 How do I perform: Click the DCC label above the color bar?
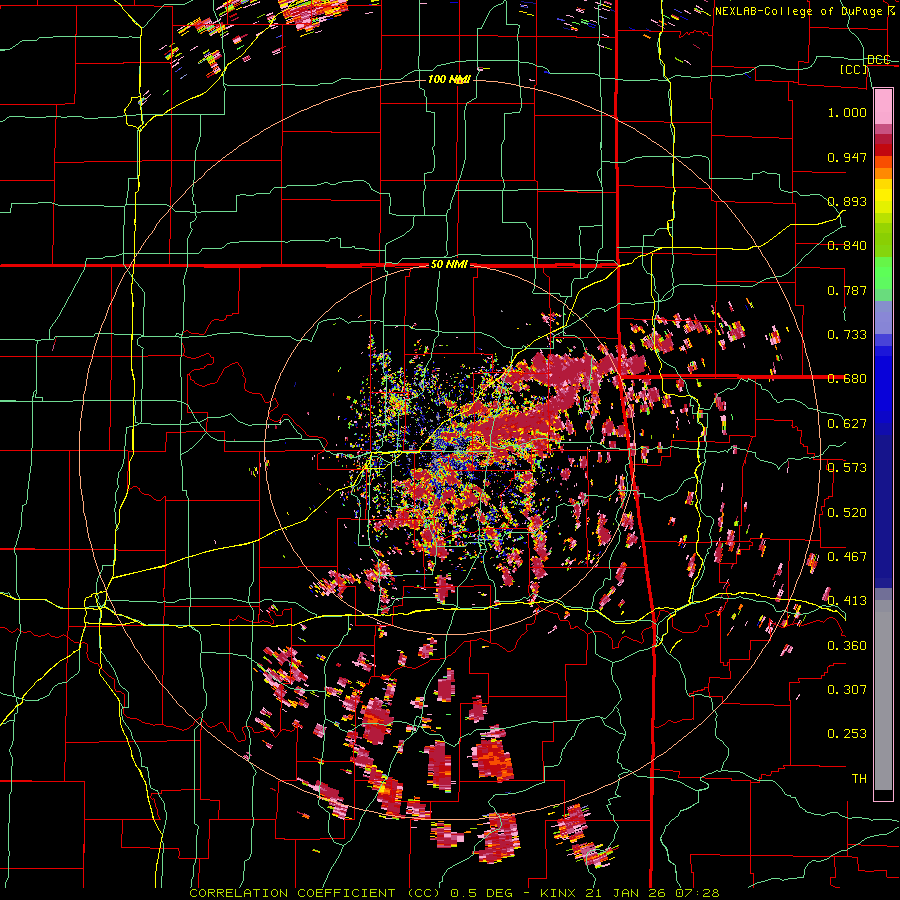coord(879,60)
